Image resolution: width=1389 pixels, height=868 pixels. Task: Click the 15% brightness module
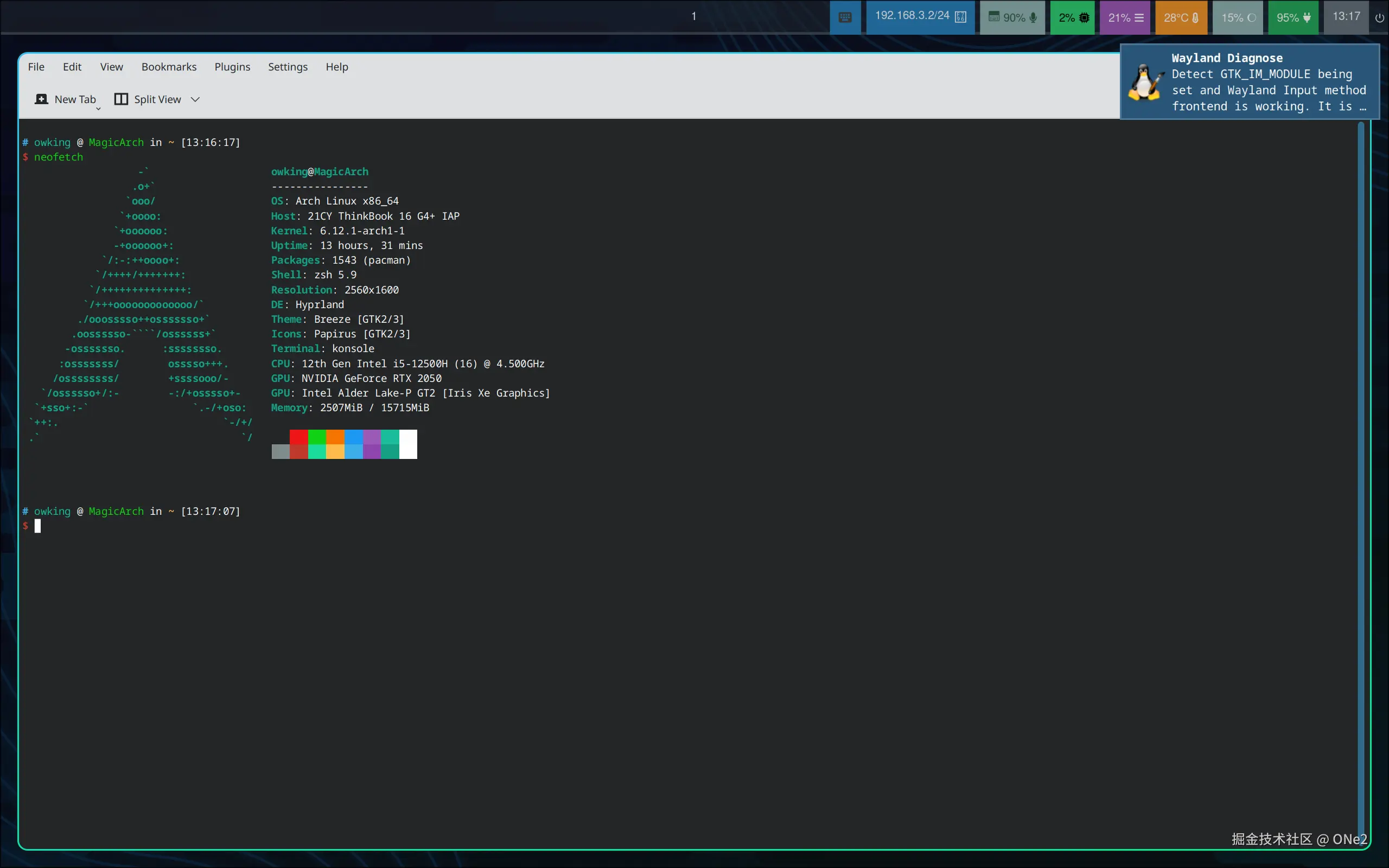[x=1238, y=17]
